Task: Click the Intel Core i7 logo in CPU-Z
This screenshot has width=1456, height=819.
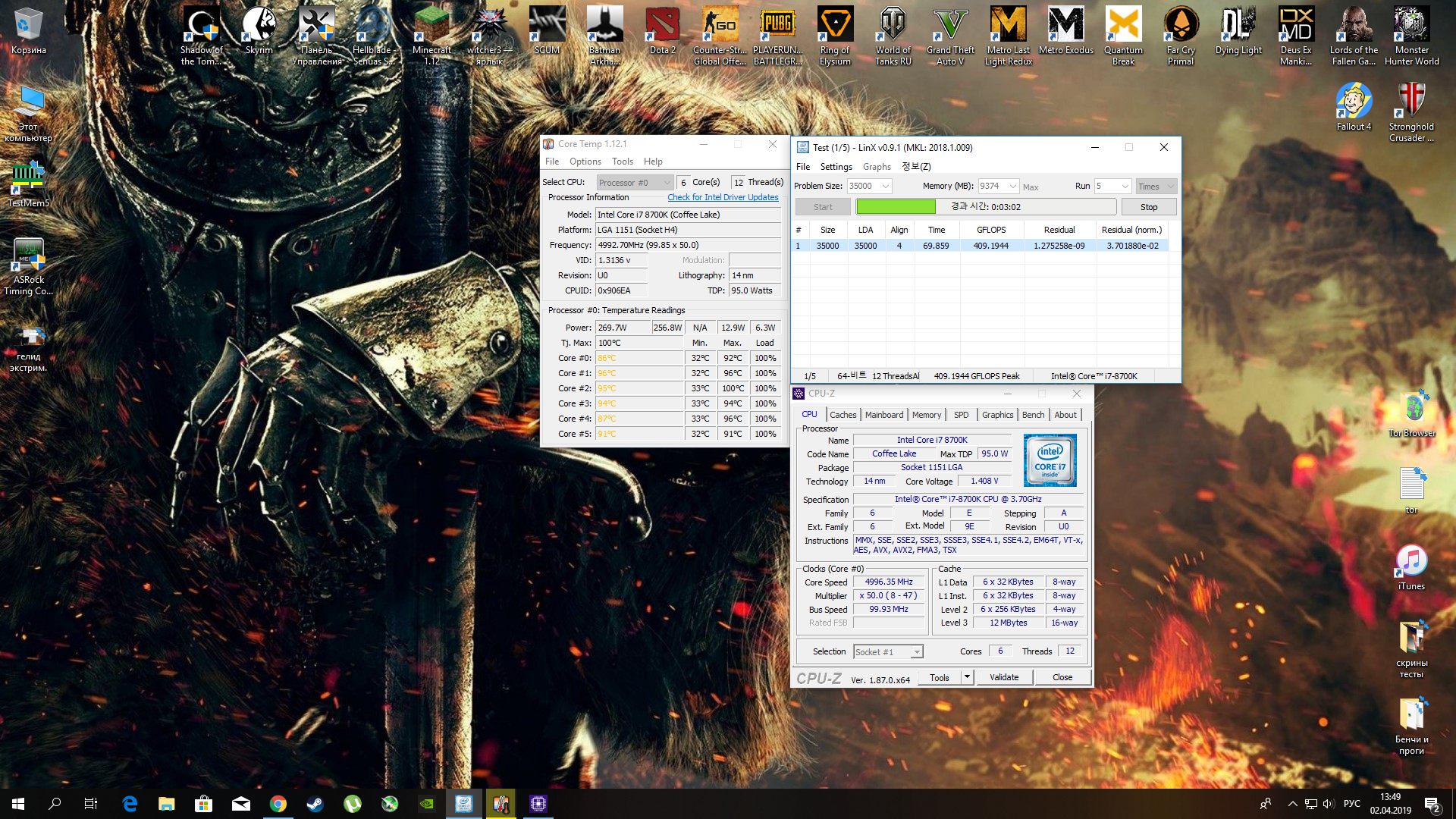Action: click(1050, 460)
